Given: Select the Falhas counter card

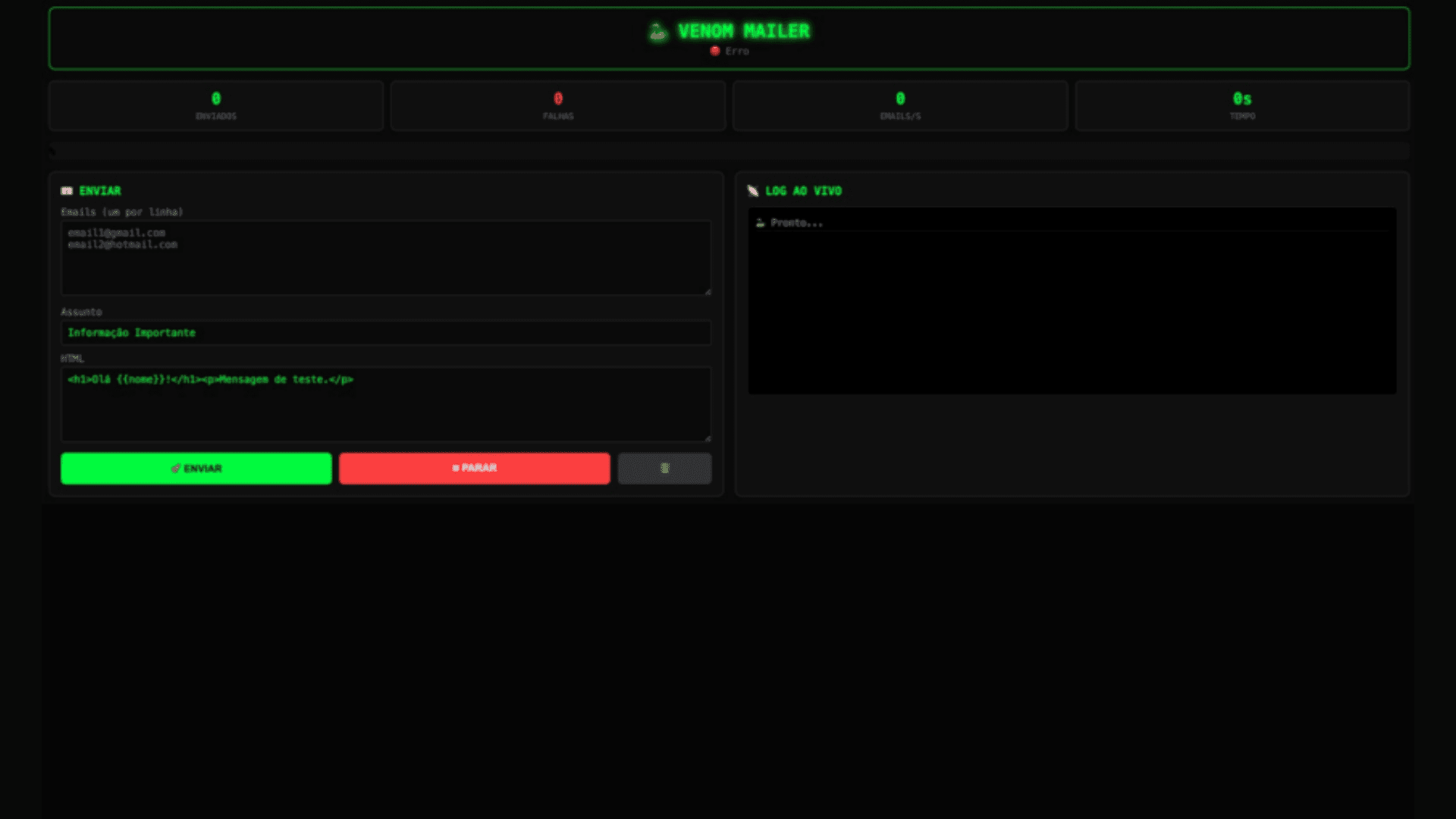Looking at the screenshot, I should (x=558, y=105).
